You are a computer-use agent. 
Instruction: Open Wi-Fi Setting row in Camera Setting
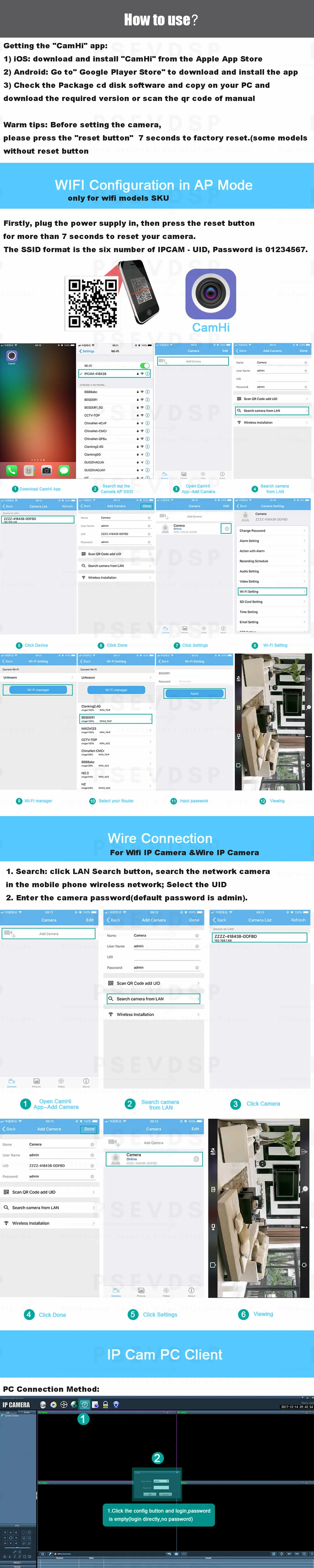tap(272, 592)
